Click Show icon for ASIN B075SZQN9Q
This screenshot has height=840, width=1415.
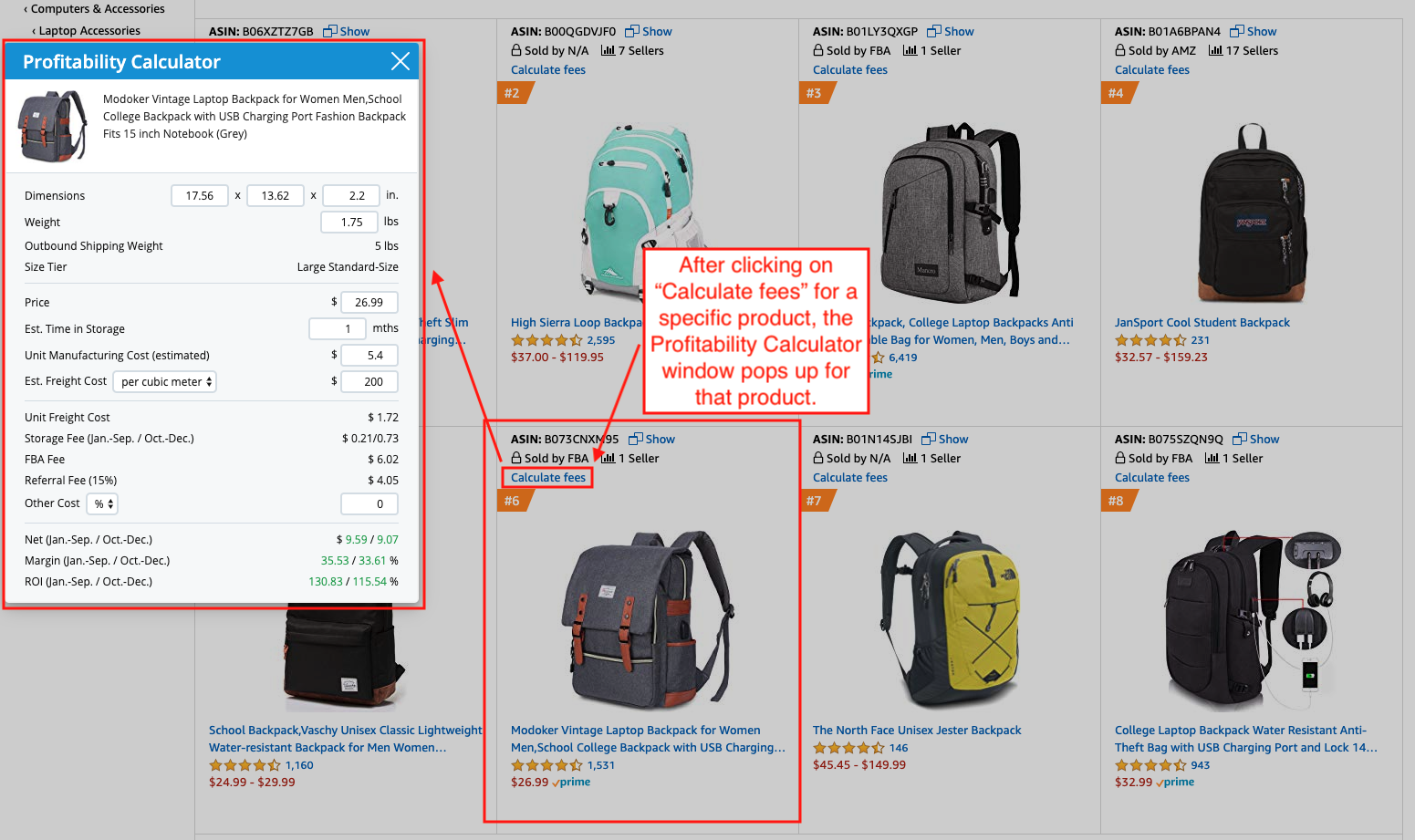pyautogui.click(x=1240, y=439)
